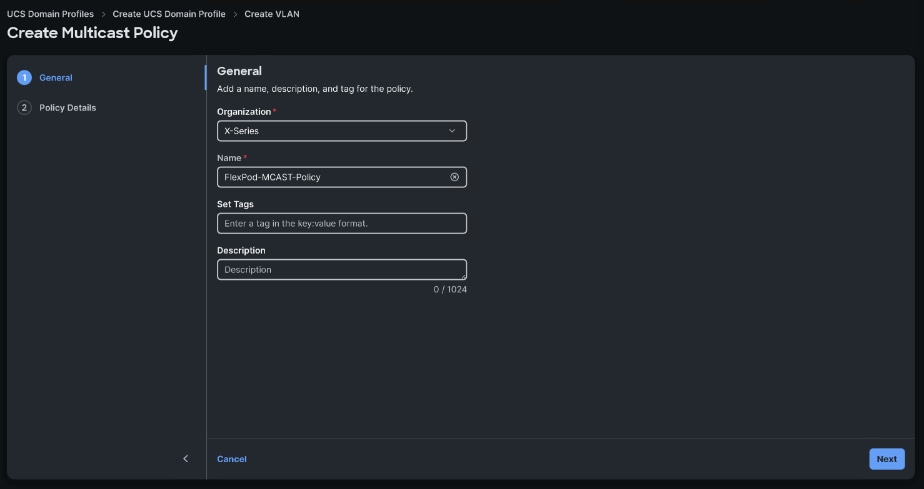The height and width of the screenshot is (489, 924).
Task: Open the Organization dropdown
Action: [342, 131]
